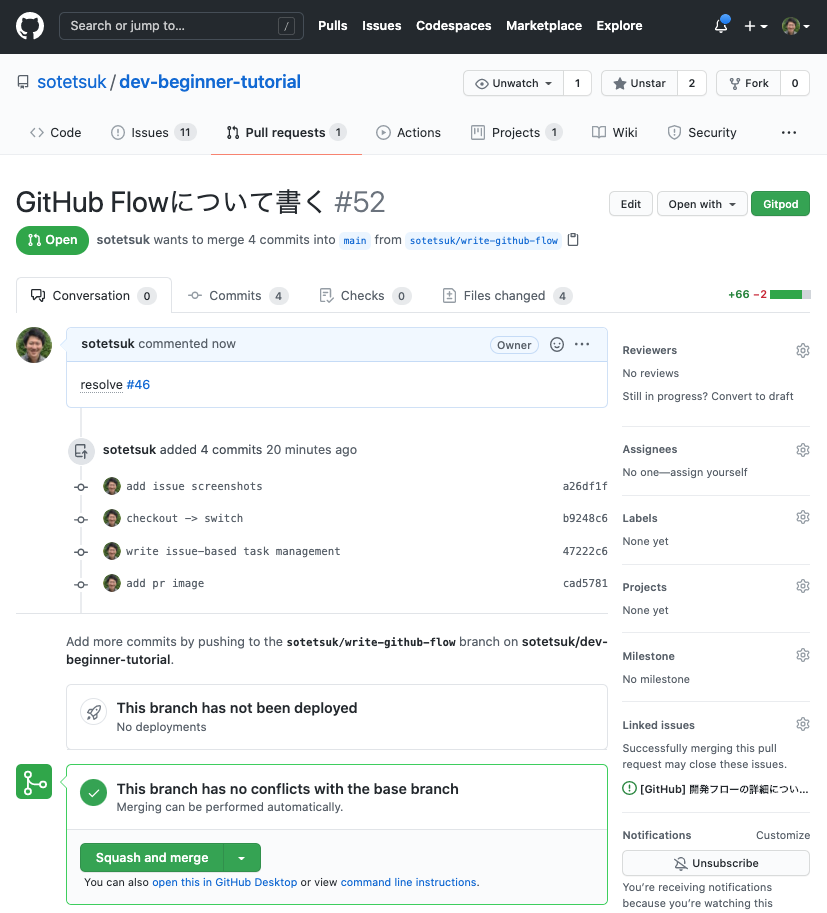The image size is (827, 913).
Task: Open Milestone settings gear
Action: tap(803, 655)
